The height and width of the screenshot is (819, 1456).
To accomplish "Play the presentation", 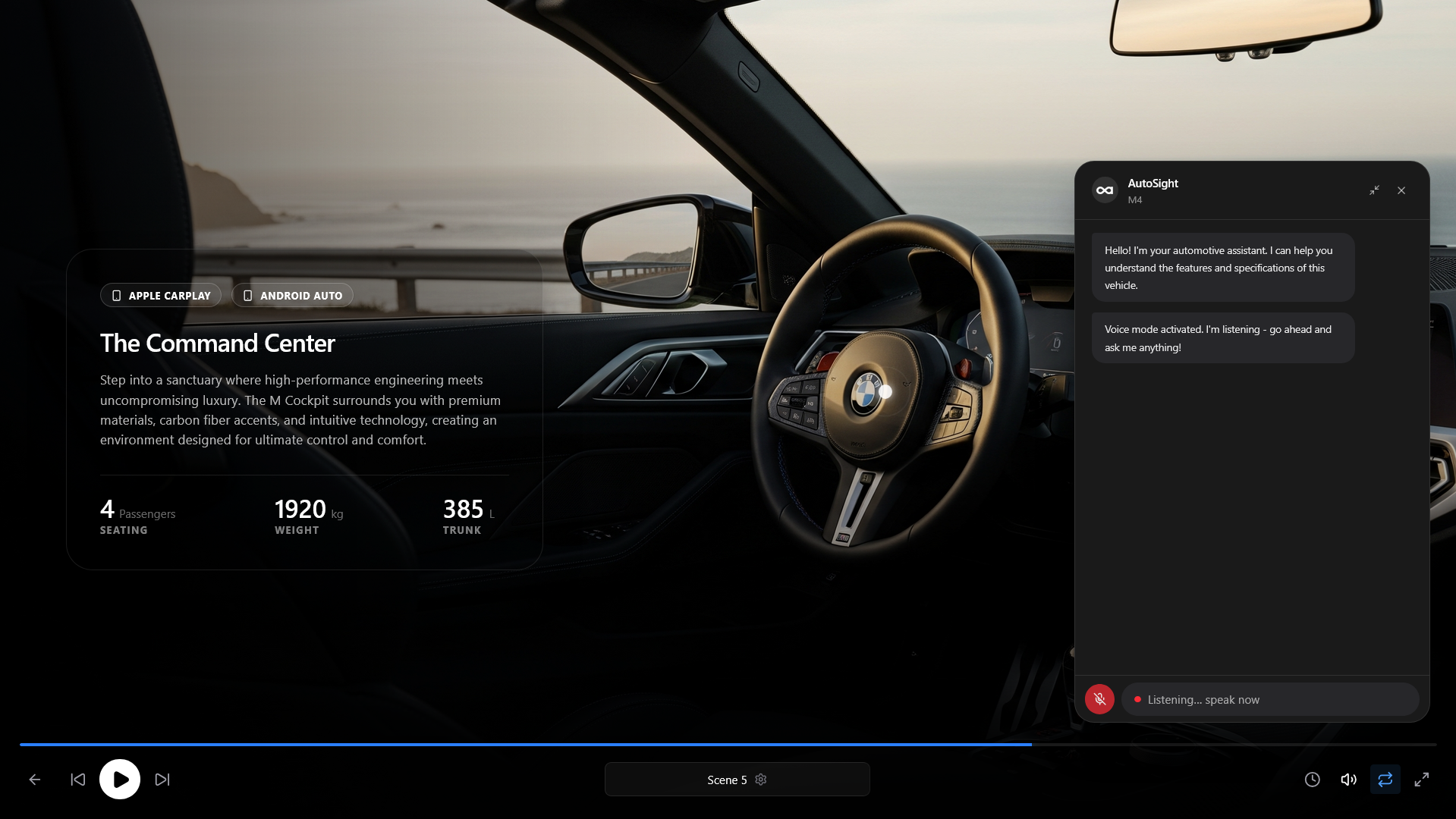I will pyautogui.click(x=120, y=780).
